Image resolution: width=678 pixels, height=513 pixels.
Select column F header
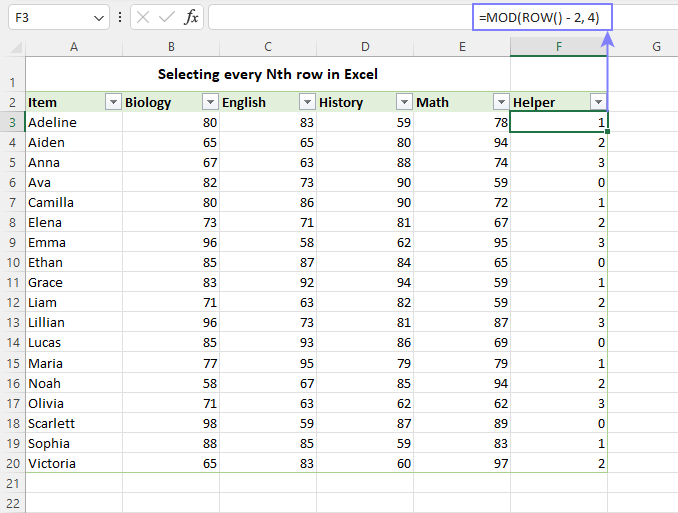pos(558,47)
